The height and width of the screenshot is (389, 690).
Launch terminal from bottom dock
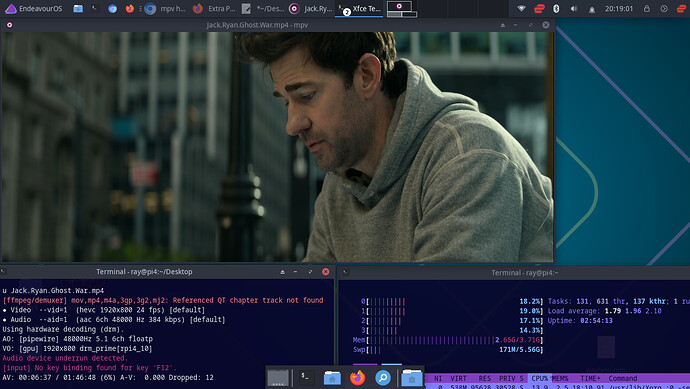point(305,378)
